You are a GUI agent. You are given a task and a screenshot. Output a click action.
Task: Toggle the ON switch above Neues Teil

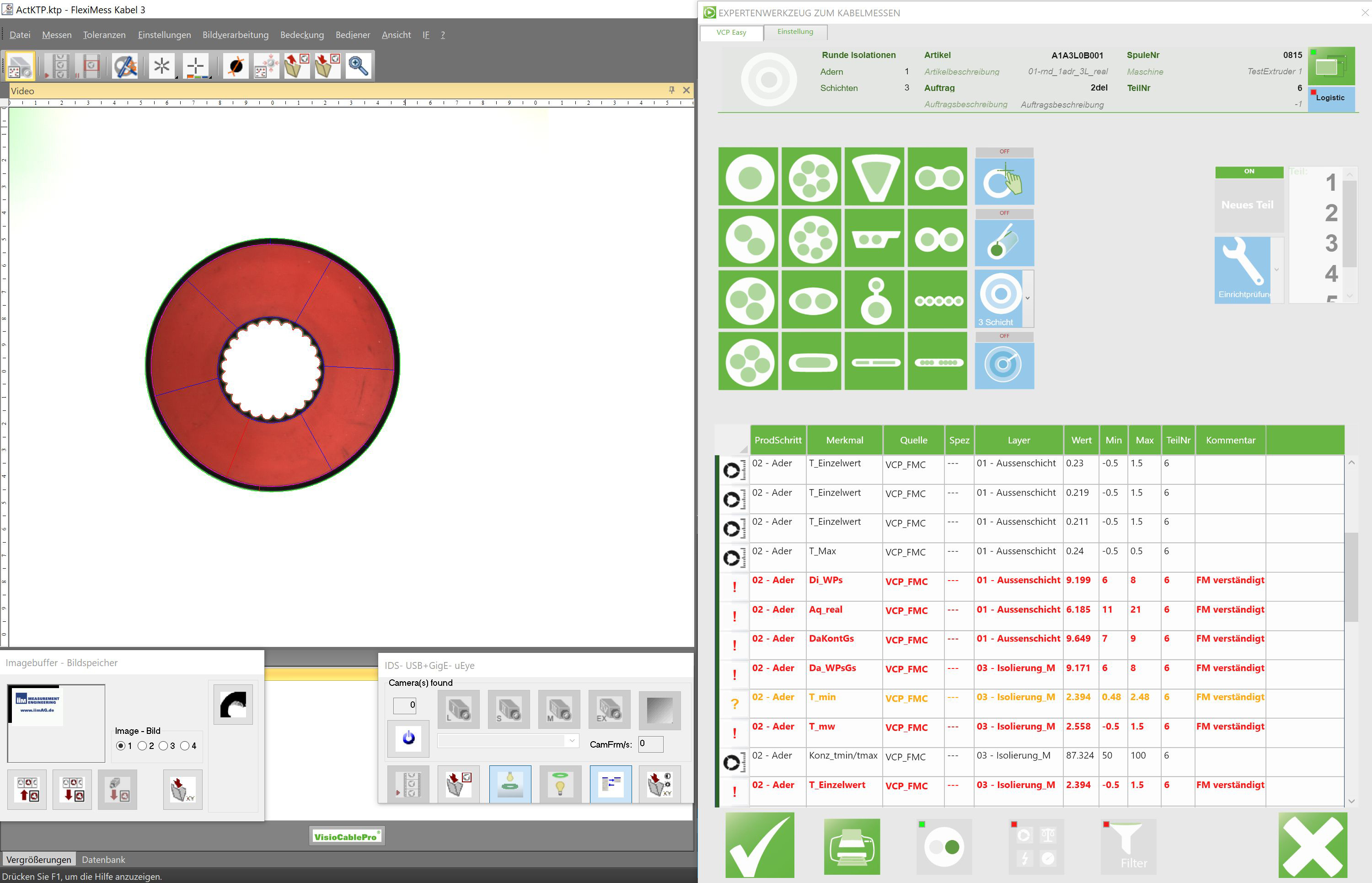[1249, 172]
